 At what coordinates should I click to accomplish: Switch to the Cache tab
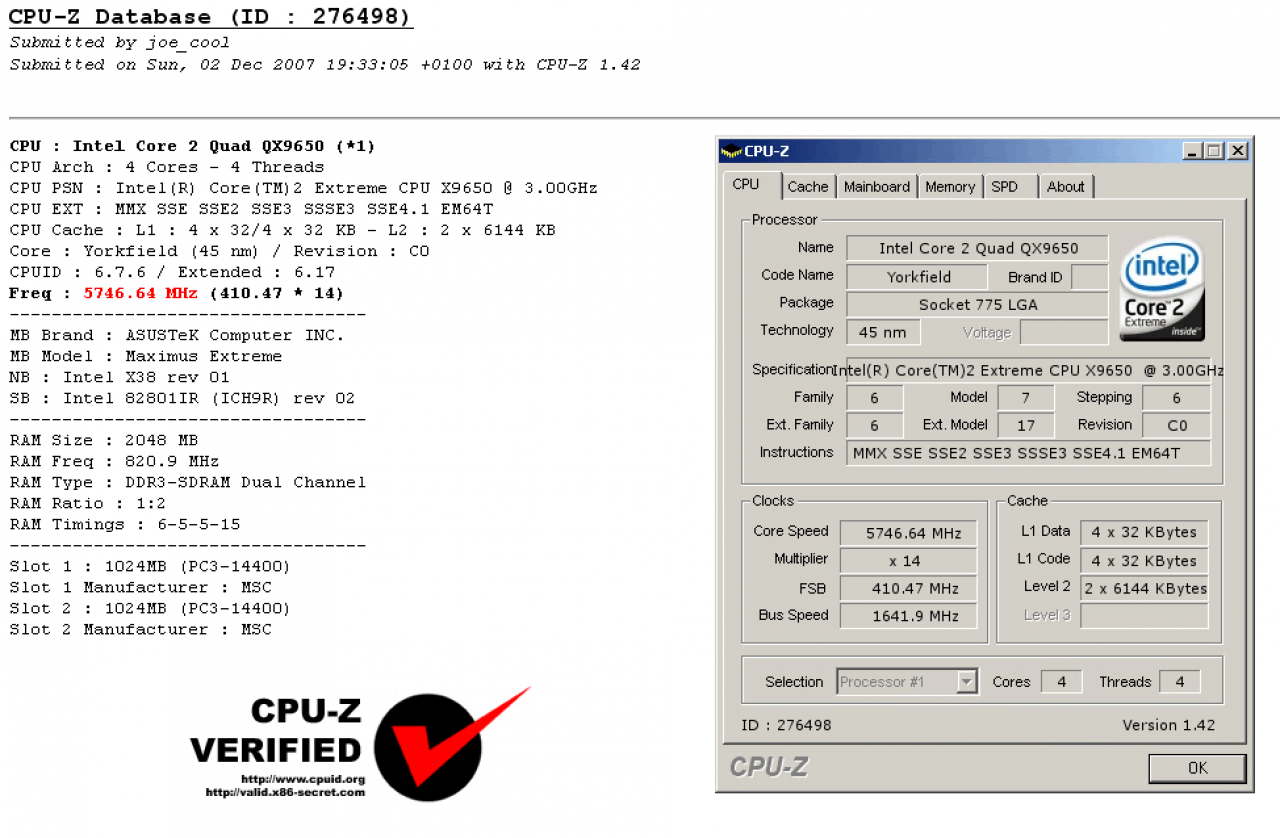(807, 187)
